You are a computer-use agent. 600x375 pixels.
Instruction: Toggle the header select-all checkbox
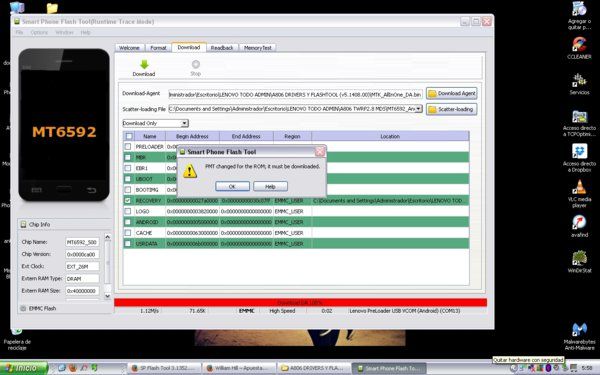tap(129, 136)
